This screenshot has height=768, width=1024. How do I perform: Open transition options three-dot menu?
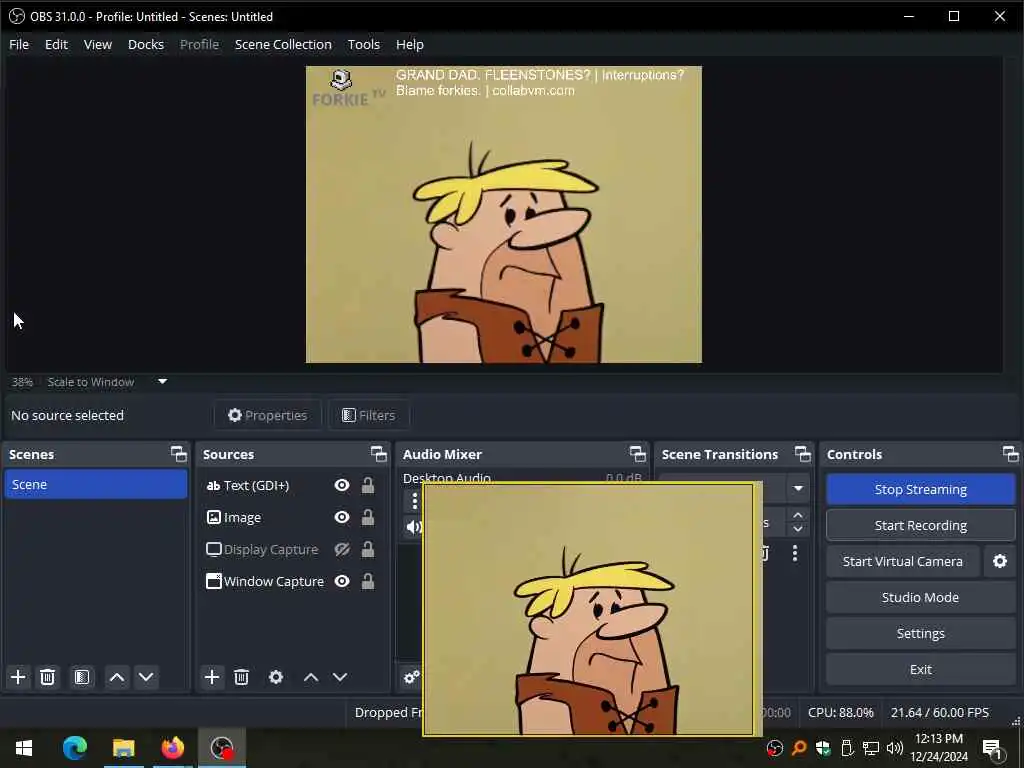point(795,553)
